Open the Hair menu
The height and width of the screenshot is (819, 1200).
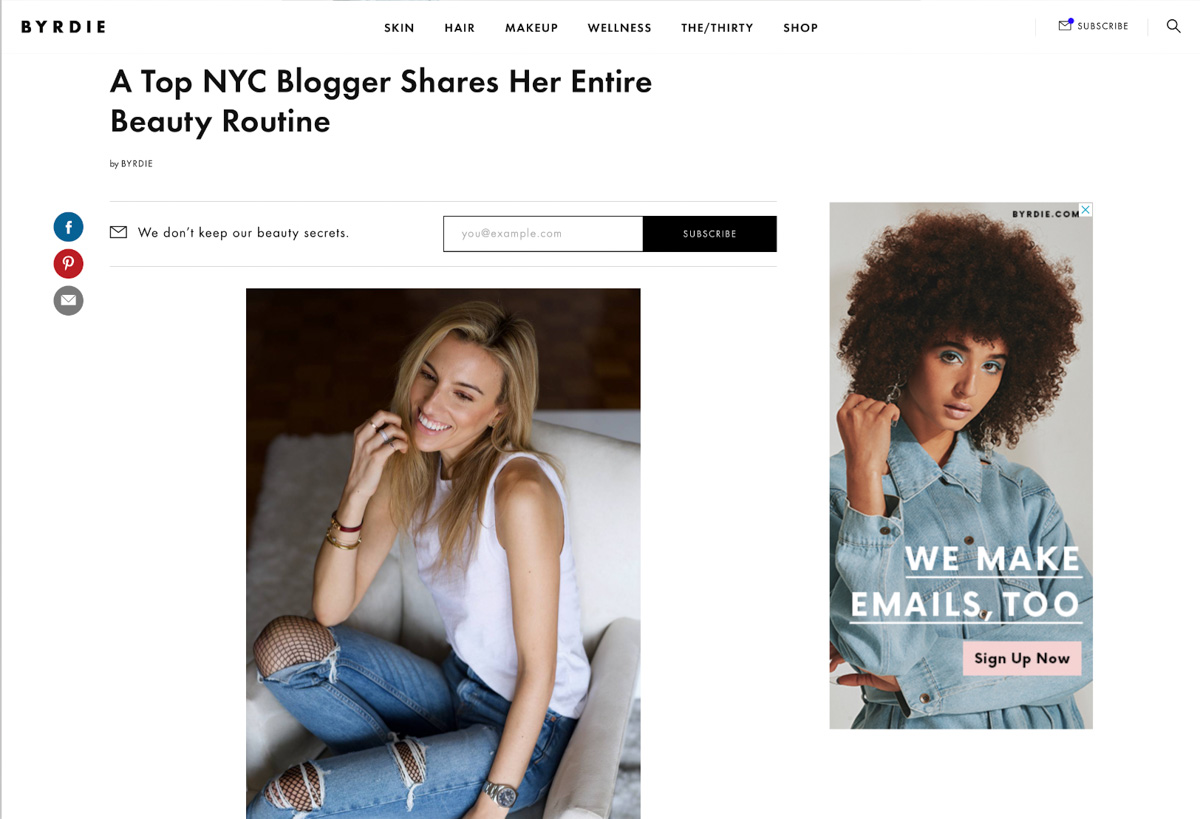(460, 28)
